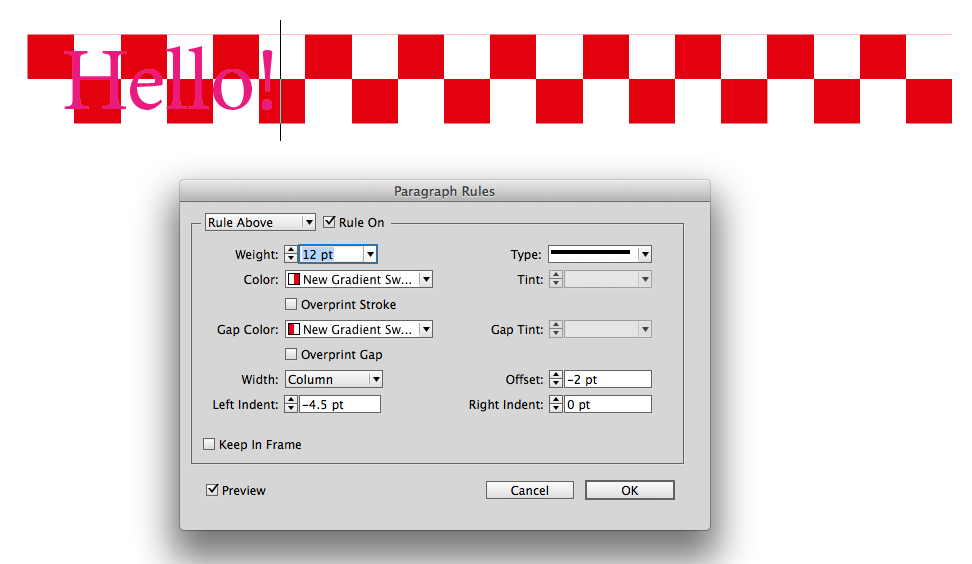Open the Tint dropdown
This screenshot has width=972, height=564.
(608, 280)
